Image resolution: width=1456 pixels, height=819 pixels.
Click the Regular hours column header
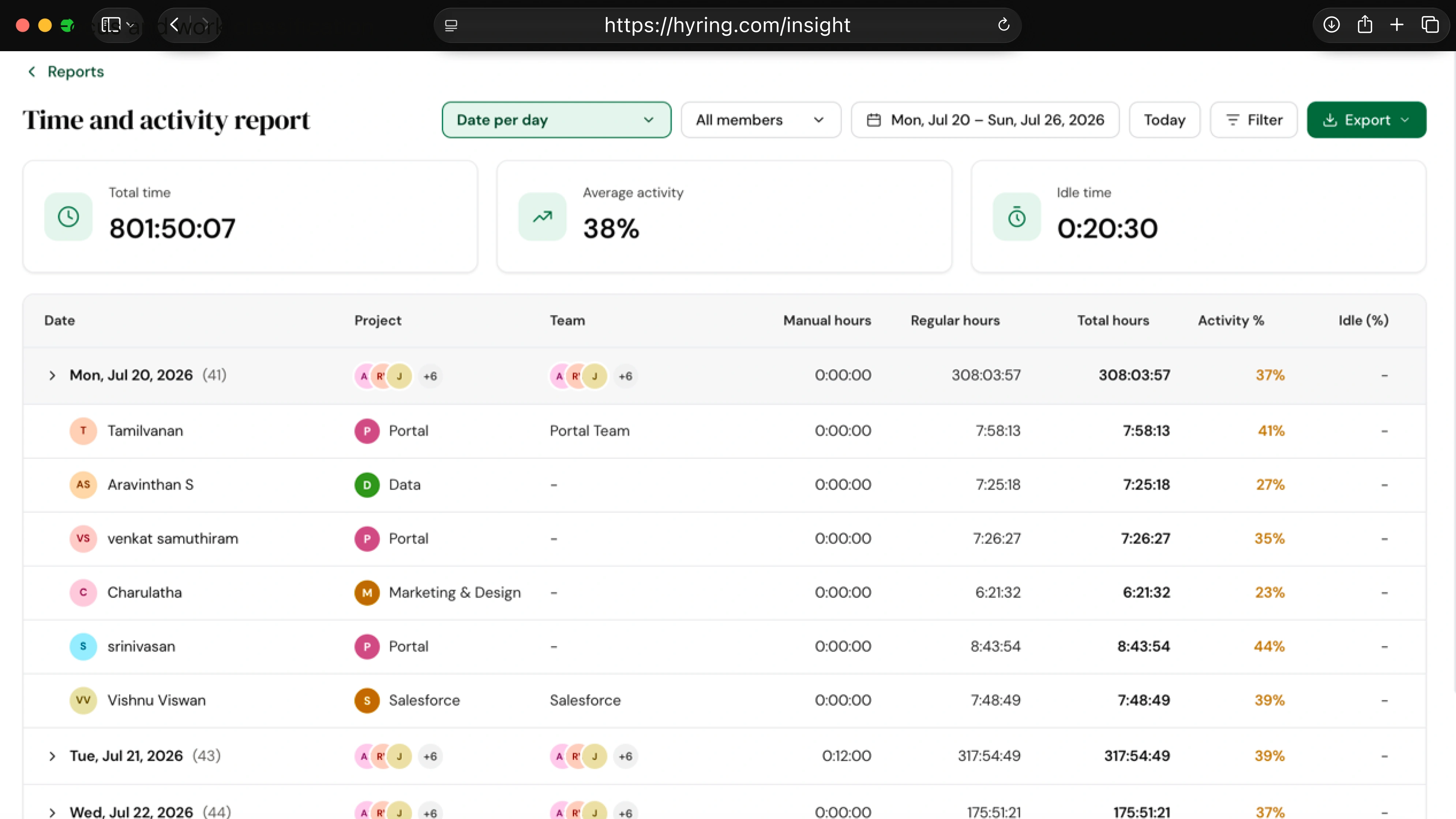point(955,320)
